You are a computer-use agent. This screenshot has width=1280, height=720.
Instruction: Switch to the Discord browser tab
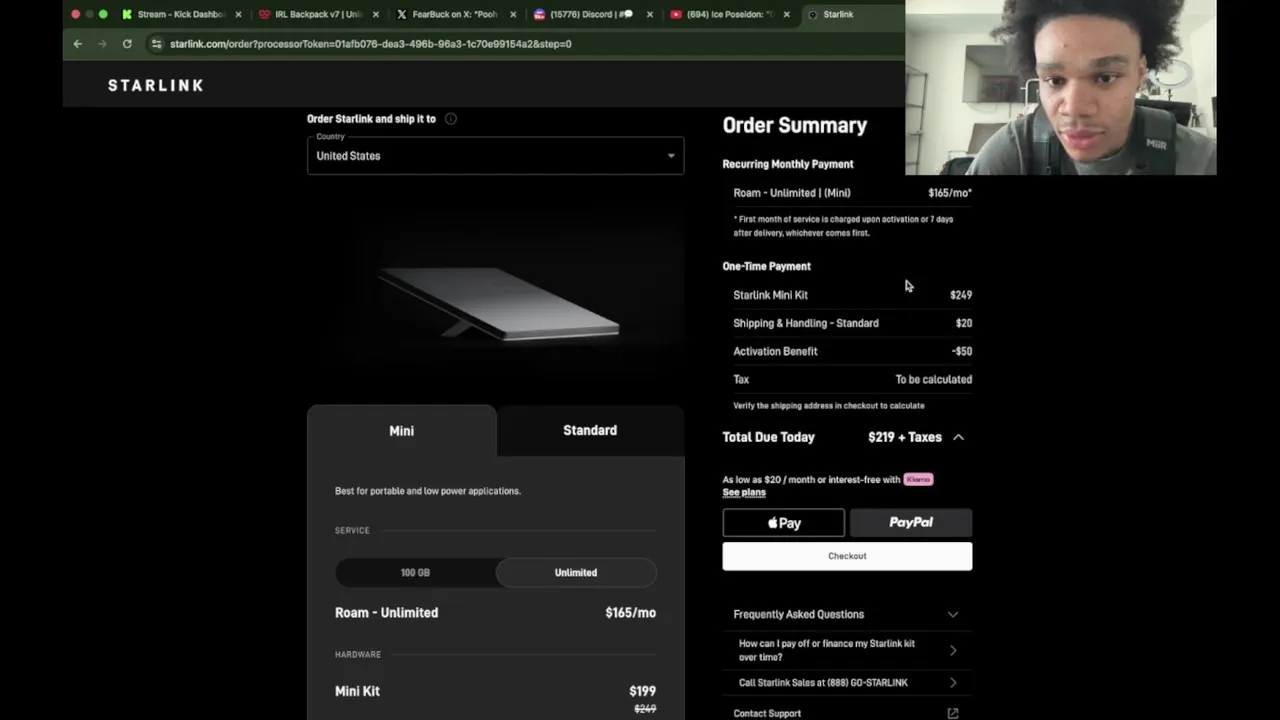coord(590,15)
